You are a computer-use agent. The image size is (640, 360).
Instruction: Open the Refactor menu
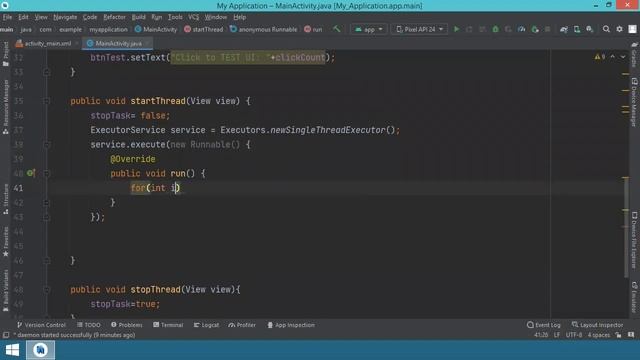click(x=114, y=17)
